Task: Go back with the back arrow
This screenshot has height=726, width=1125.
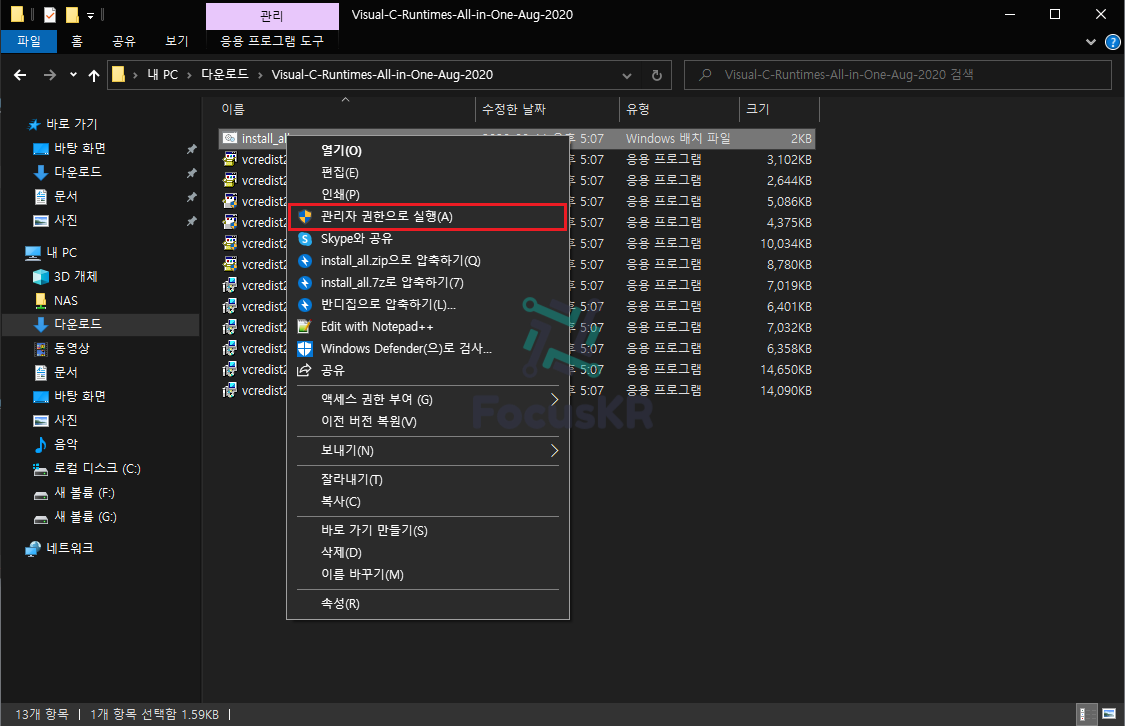Action: tap(20, 75)
